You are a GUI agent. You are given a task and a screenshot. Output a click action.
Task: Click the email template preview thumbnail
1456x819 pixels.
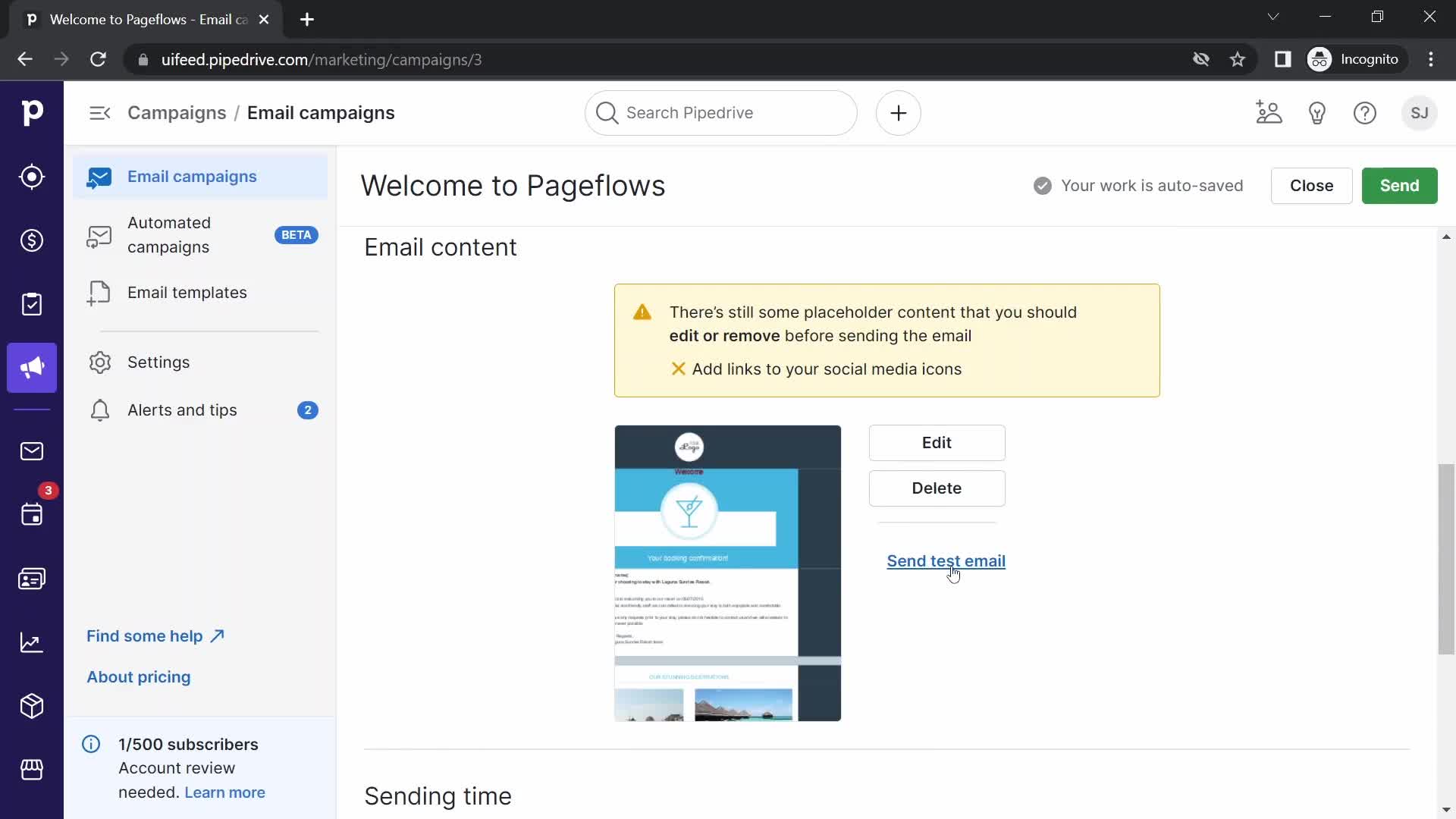[727, 573]
